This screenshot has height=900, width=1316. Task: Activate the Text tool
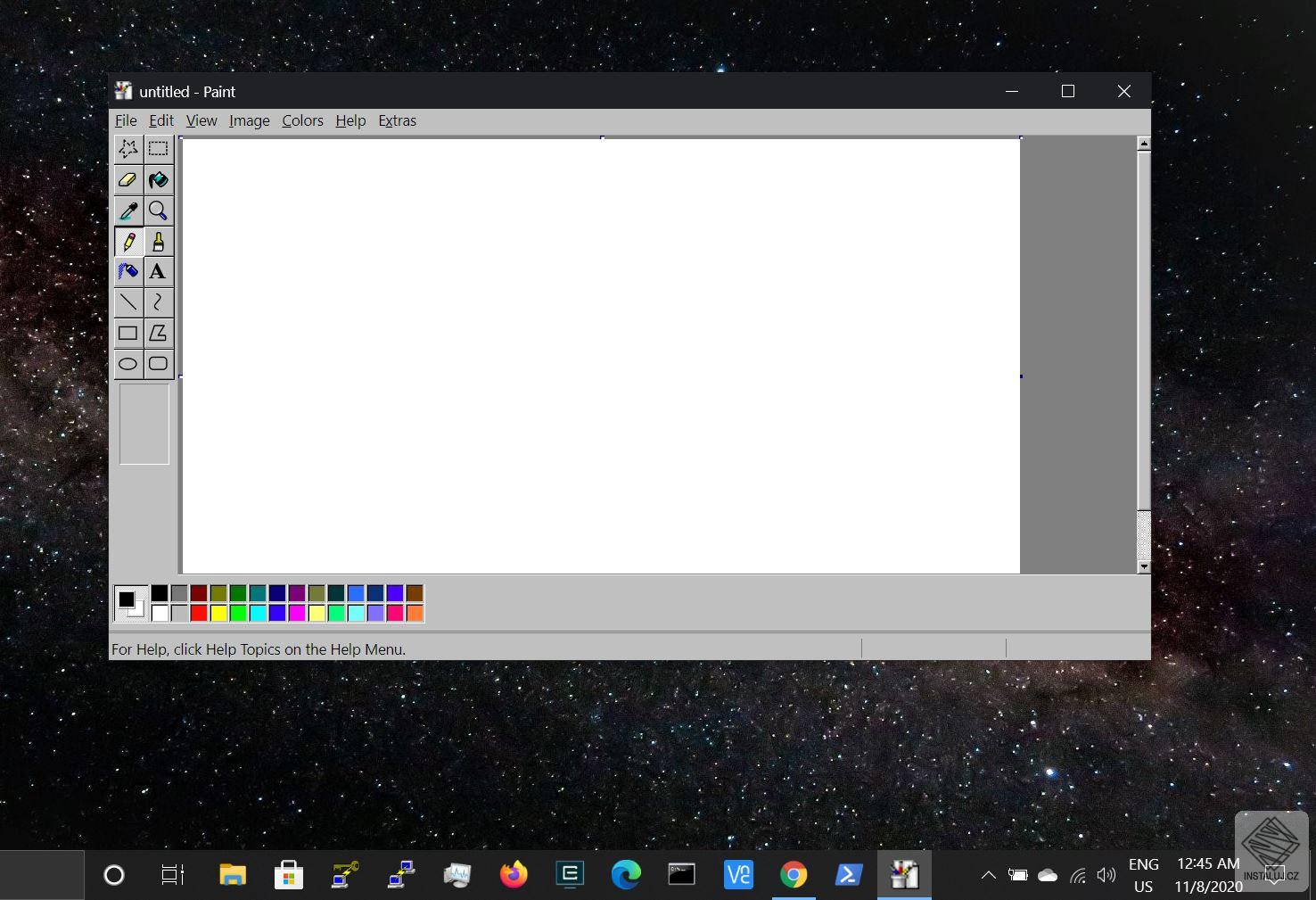(x=159, y=272)
